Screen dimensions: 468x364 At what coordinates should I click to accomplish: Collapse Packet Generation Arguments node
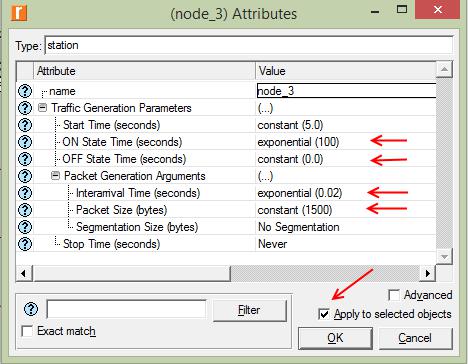(x=55, y=176)
